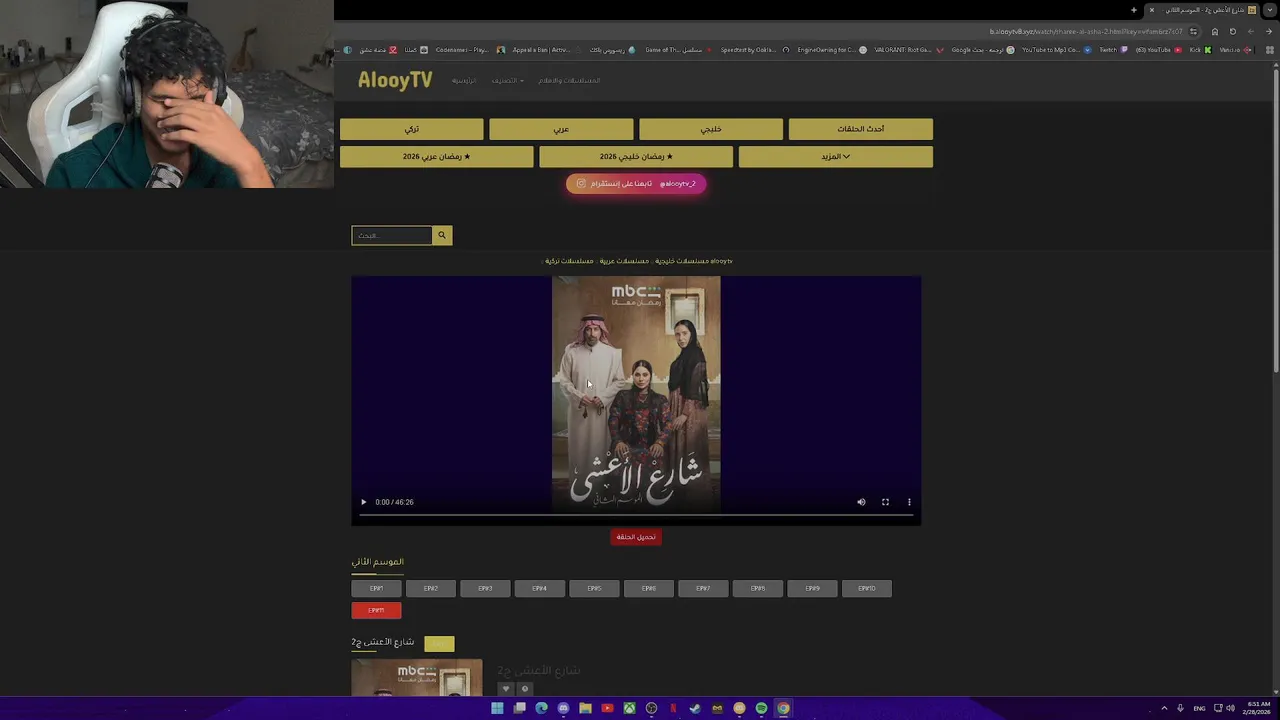Select episode EP#2
This screenshot has width=1280, height=720.
pos(431,589)
